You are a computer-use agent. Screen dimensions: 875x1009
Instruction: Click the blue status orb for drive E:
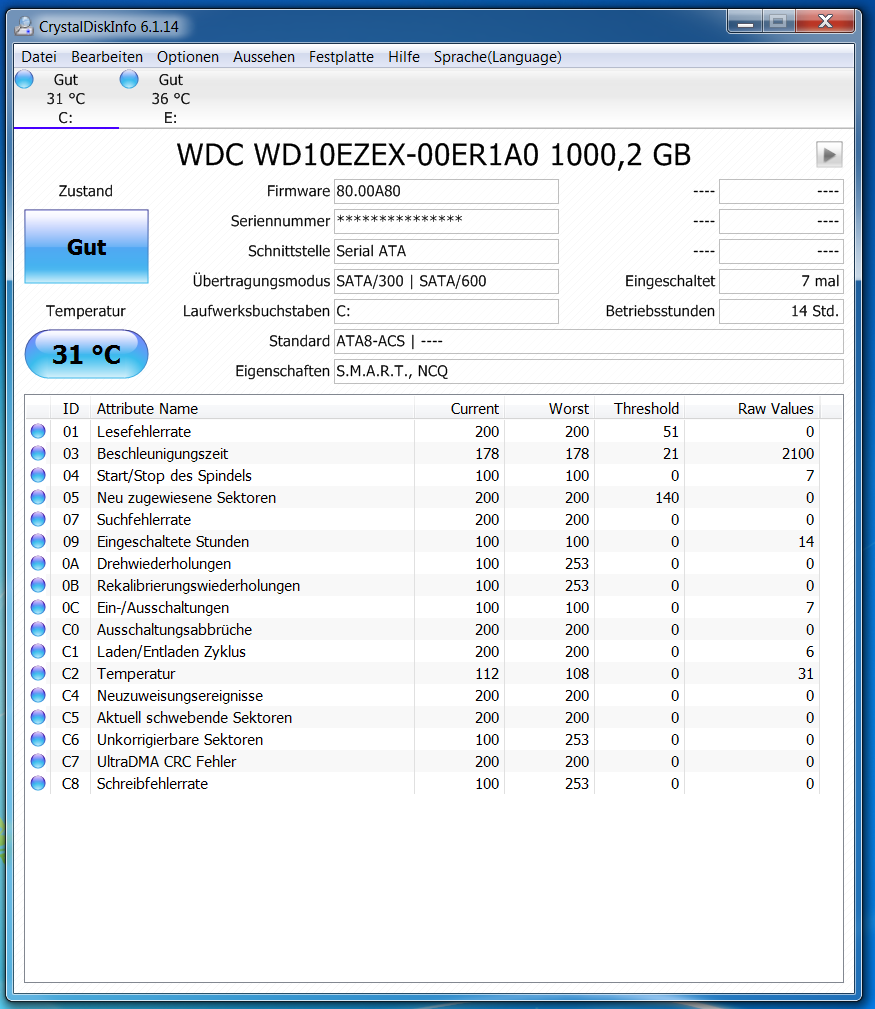129,79
